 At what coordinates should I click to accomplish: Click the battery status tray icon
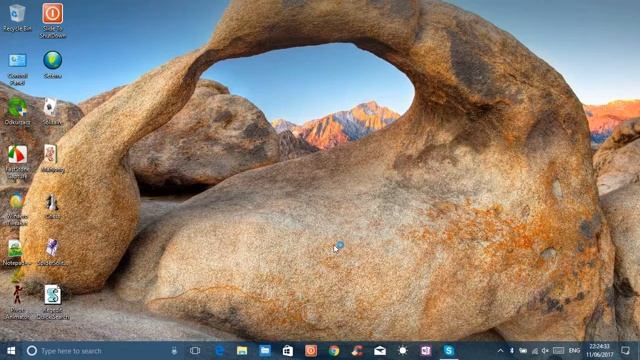coord(523,351)
